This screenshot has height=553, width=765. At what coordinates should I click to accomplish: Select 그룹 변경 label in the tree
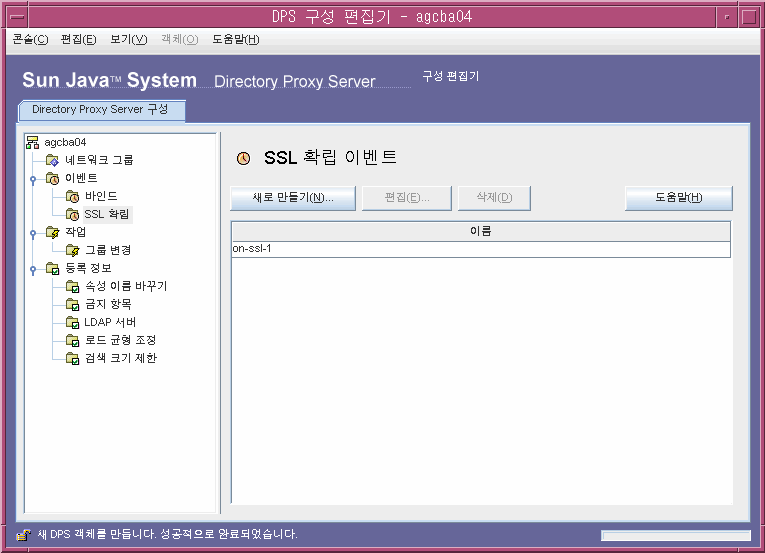click(x=108, y=250)
